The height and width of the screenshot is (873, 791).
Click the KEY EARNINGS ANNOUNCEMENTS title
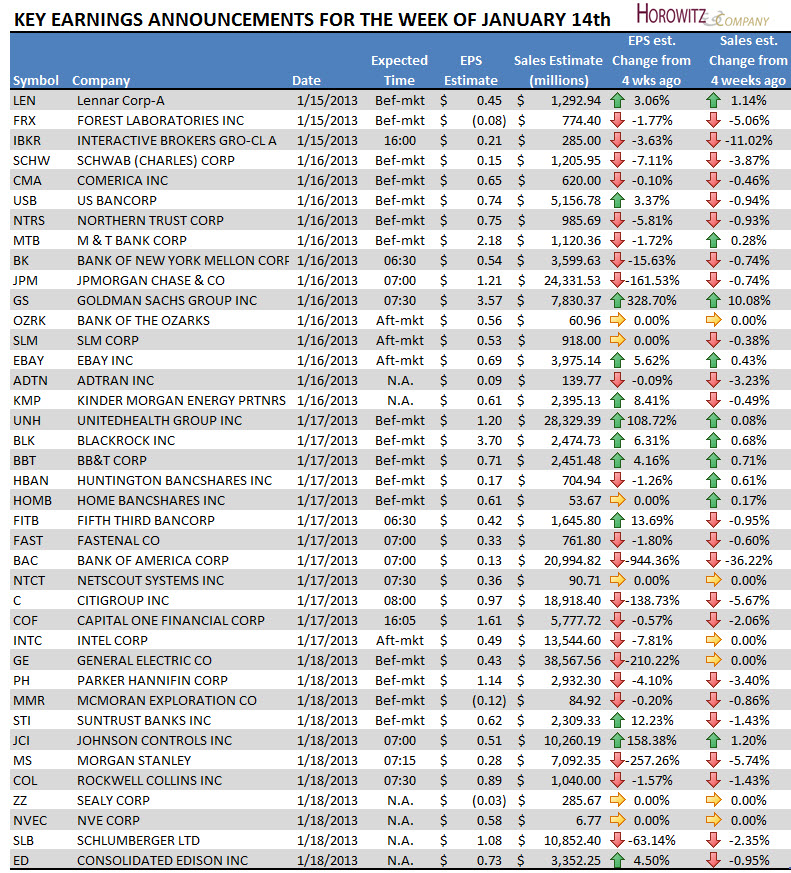pos(312,19)
